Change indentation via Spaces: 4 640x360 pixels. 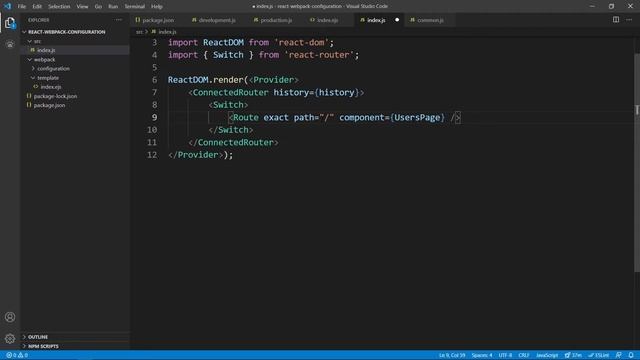[x=482, y=355]
